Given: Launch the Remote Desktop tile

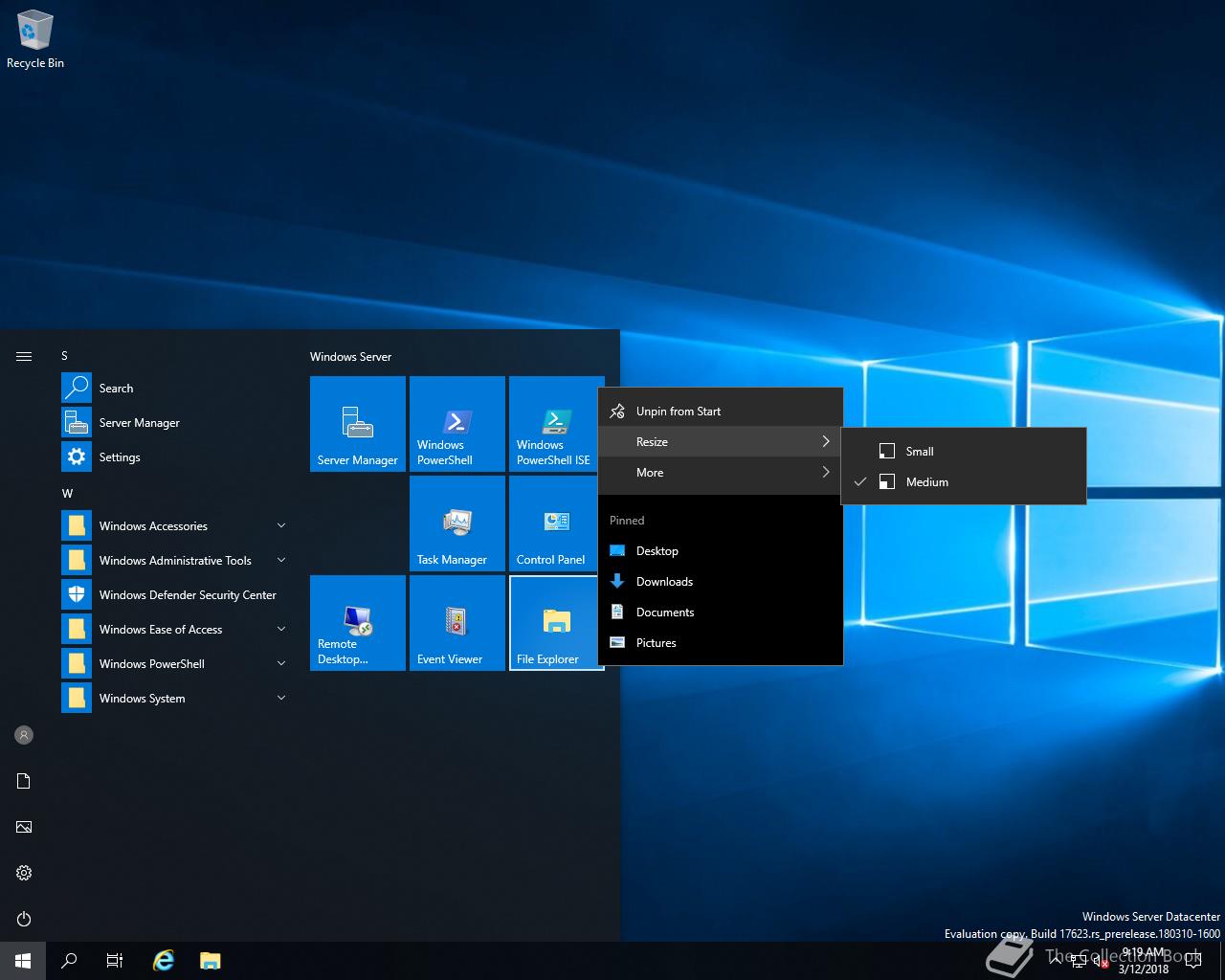Looking at the screenshot, I should point(358,623).
